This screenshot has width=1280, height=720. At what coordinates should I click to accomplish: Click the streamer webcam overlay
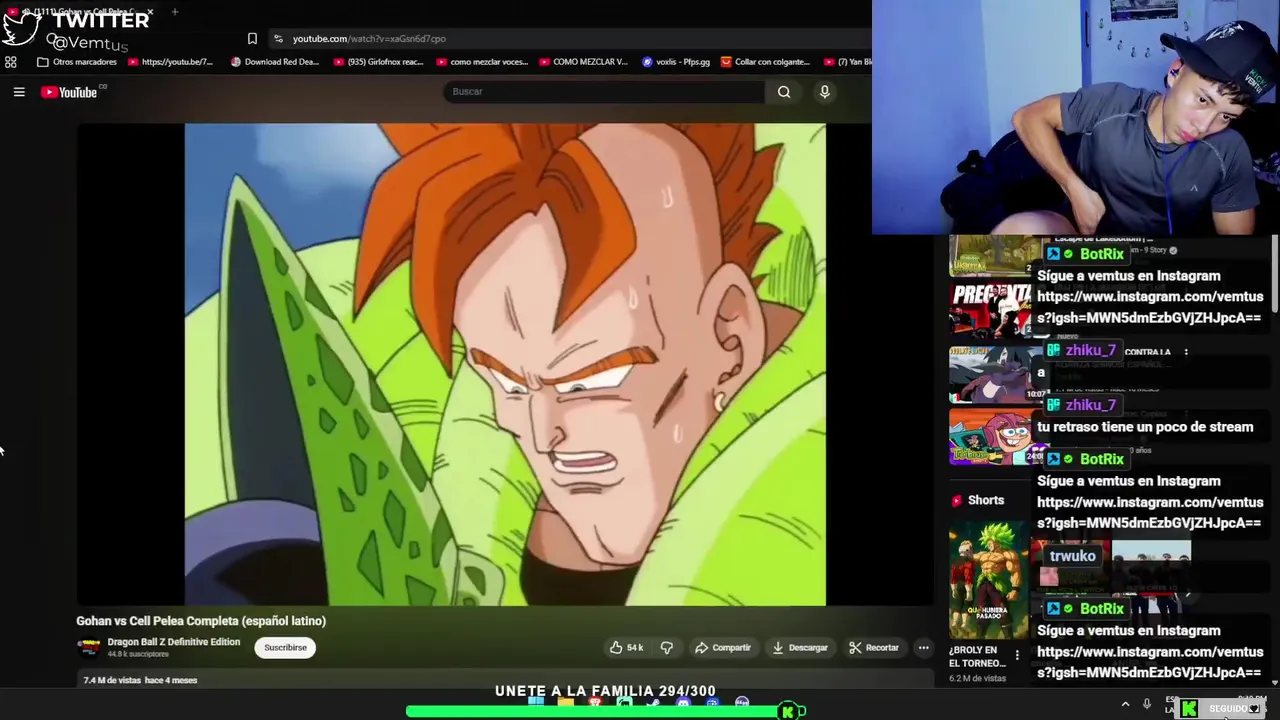(1076, 117)
